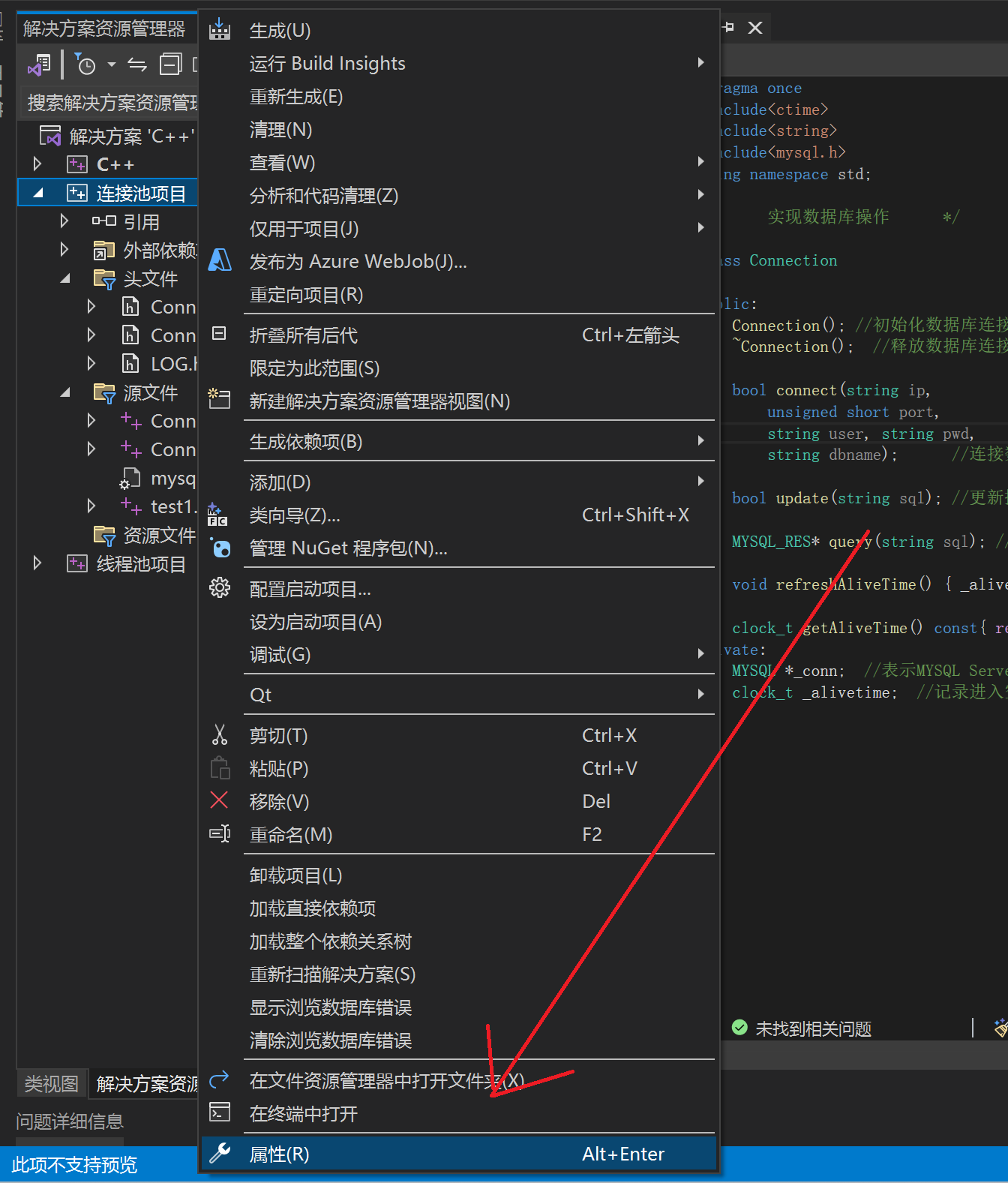Open the 运行 Build Insights submenu
The image size is (1008, 1183).
[458, 63]
